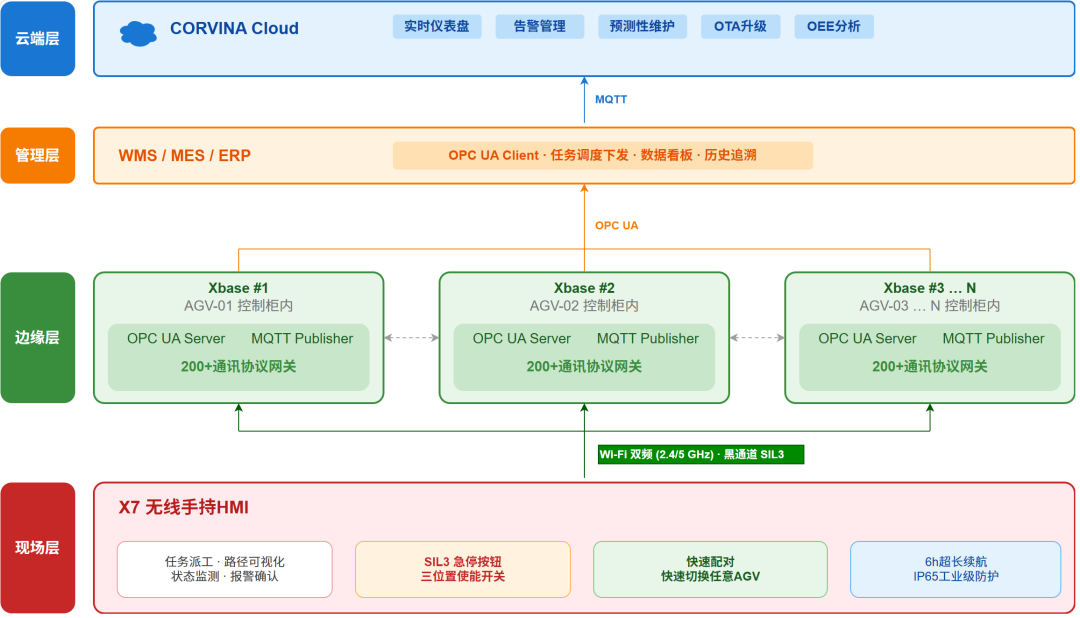This screenshot has width=1080, height=618.
Task: Choose the 预测性维护 chip
Action: point(643,27)
